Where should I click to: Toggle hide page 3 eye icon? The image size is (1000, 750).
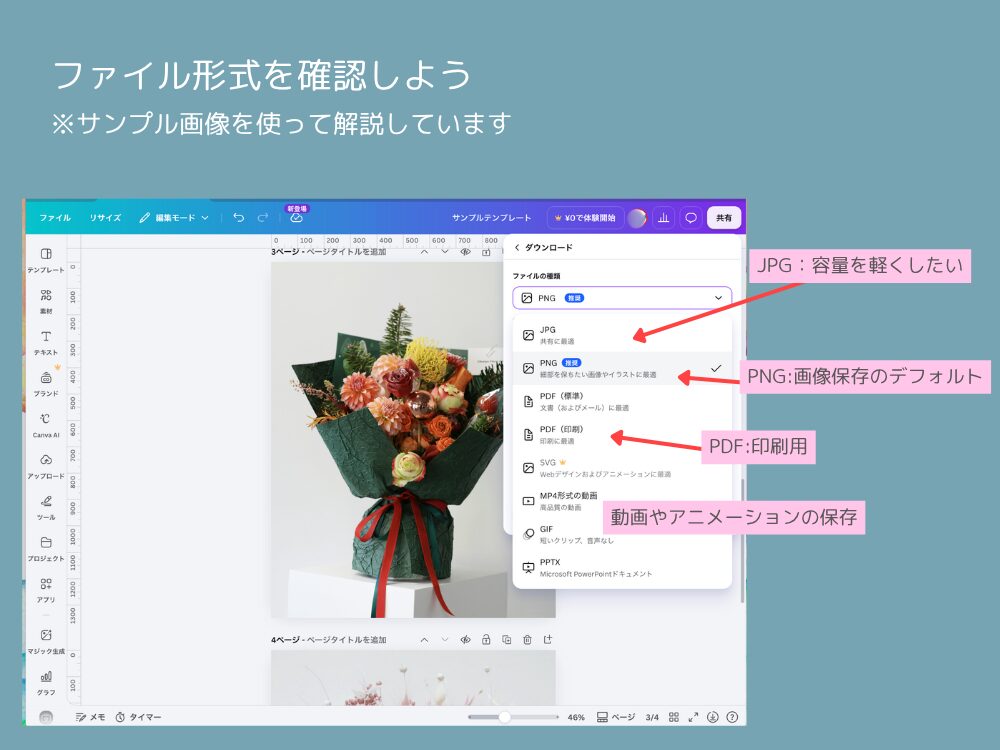pyautogui.click(x=466, y=252)
